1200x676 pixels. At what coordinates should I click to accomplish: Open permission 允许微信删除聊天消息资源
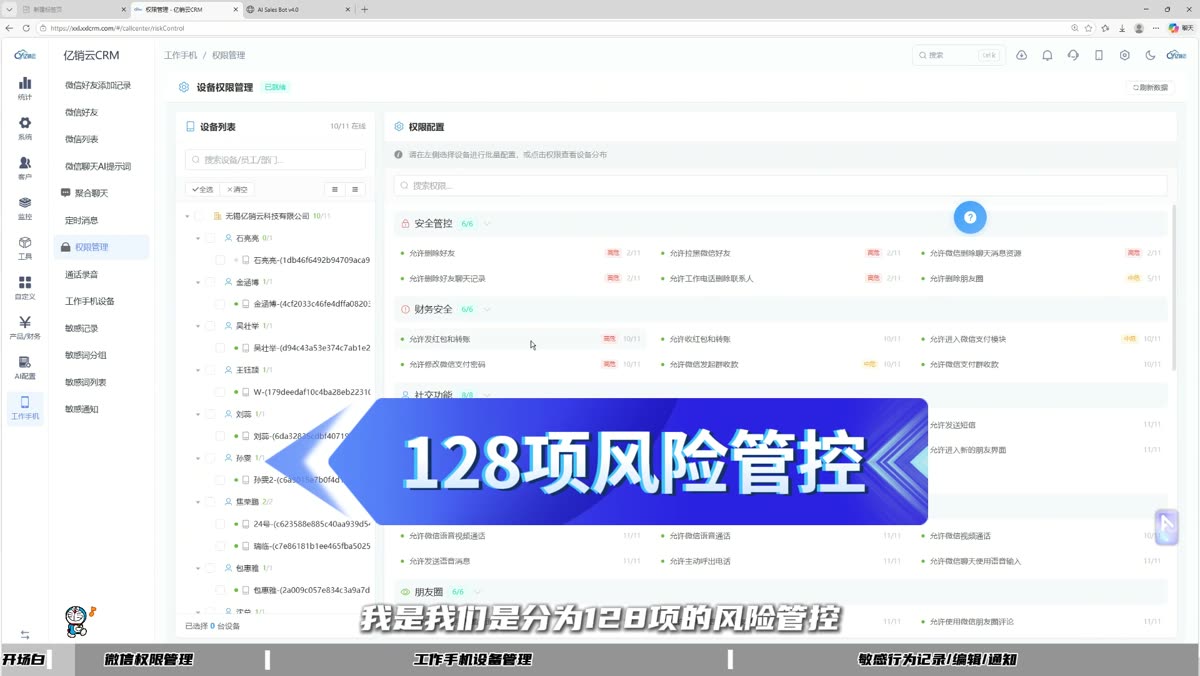[976, 253]
